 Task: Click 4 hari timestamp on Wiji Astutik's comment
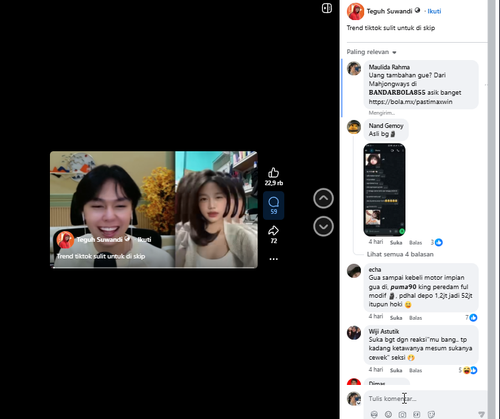coord(376,370)
